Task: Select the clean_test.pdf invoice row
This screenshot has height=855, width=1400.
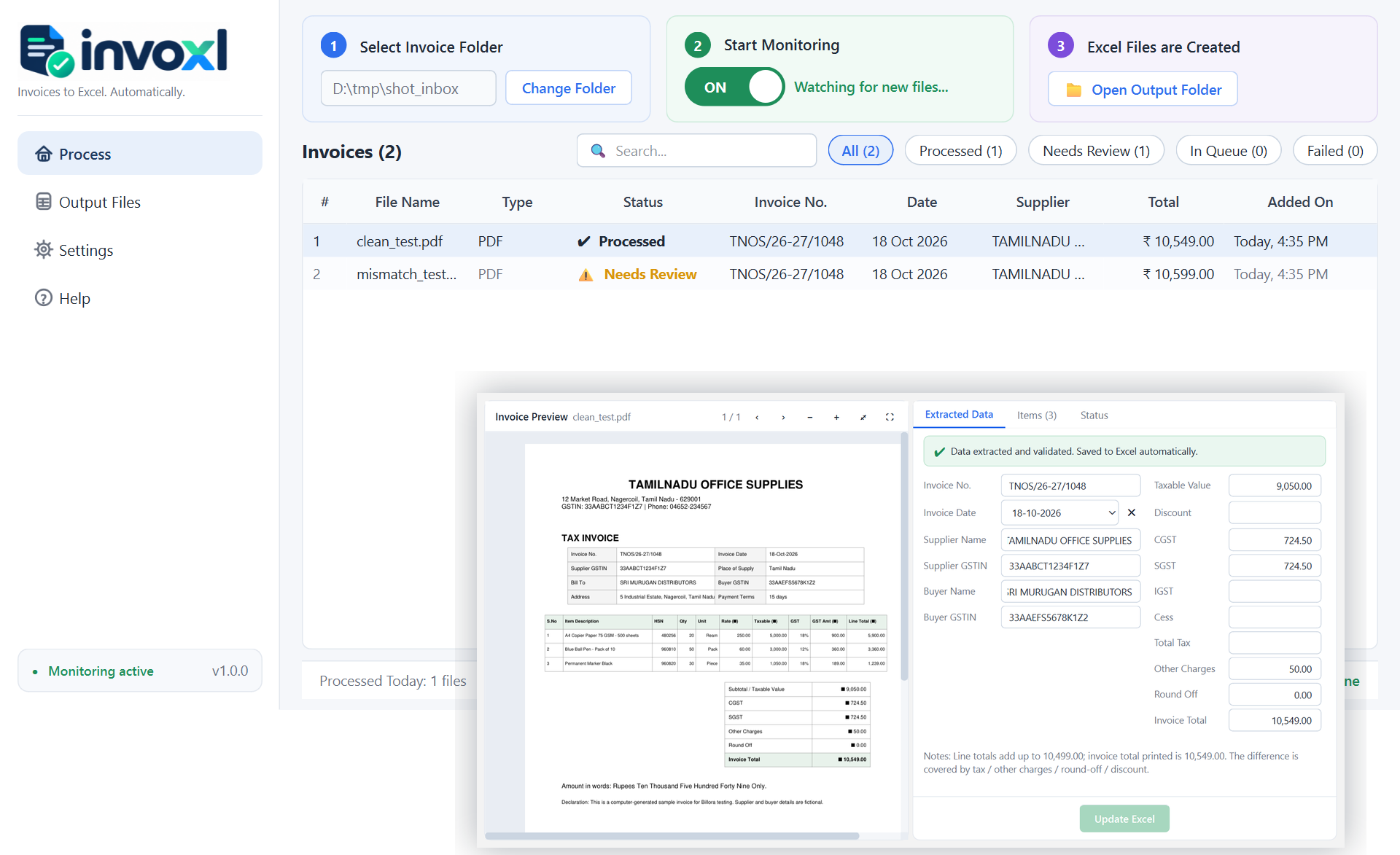Action: pyautogui.click(x=840, y=241)
